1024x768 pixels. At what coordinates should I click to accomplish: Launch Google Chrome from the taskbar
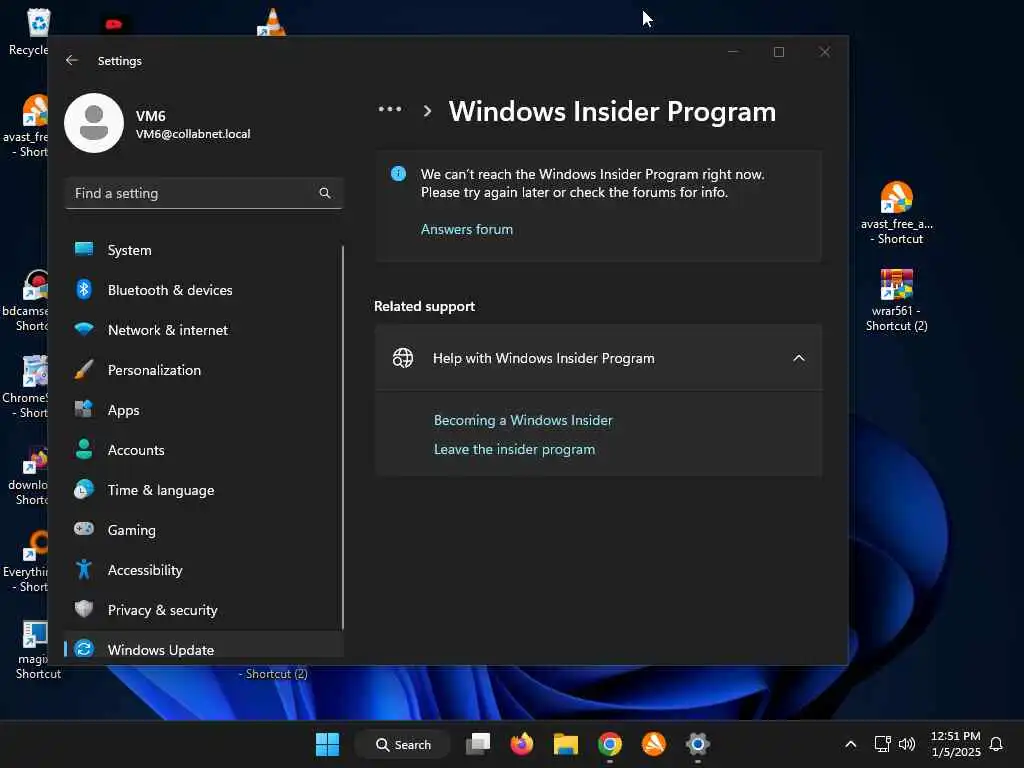(609, 744)
